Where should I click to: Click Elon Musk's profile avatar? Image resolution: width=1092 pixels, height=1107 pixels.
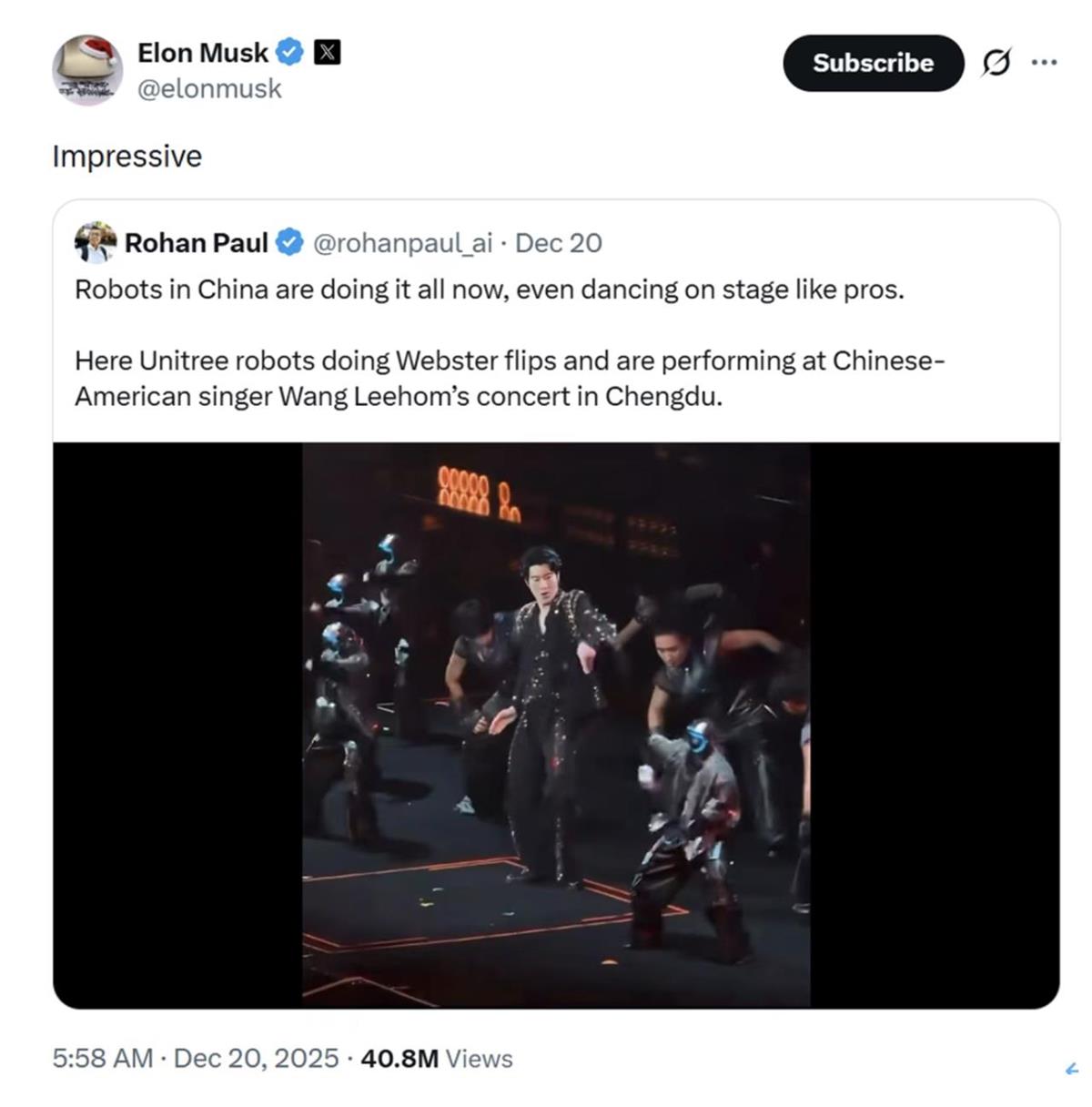pyautogui.click(x=87, y=68)
